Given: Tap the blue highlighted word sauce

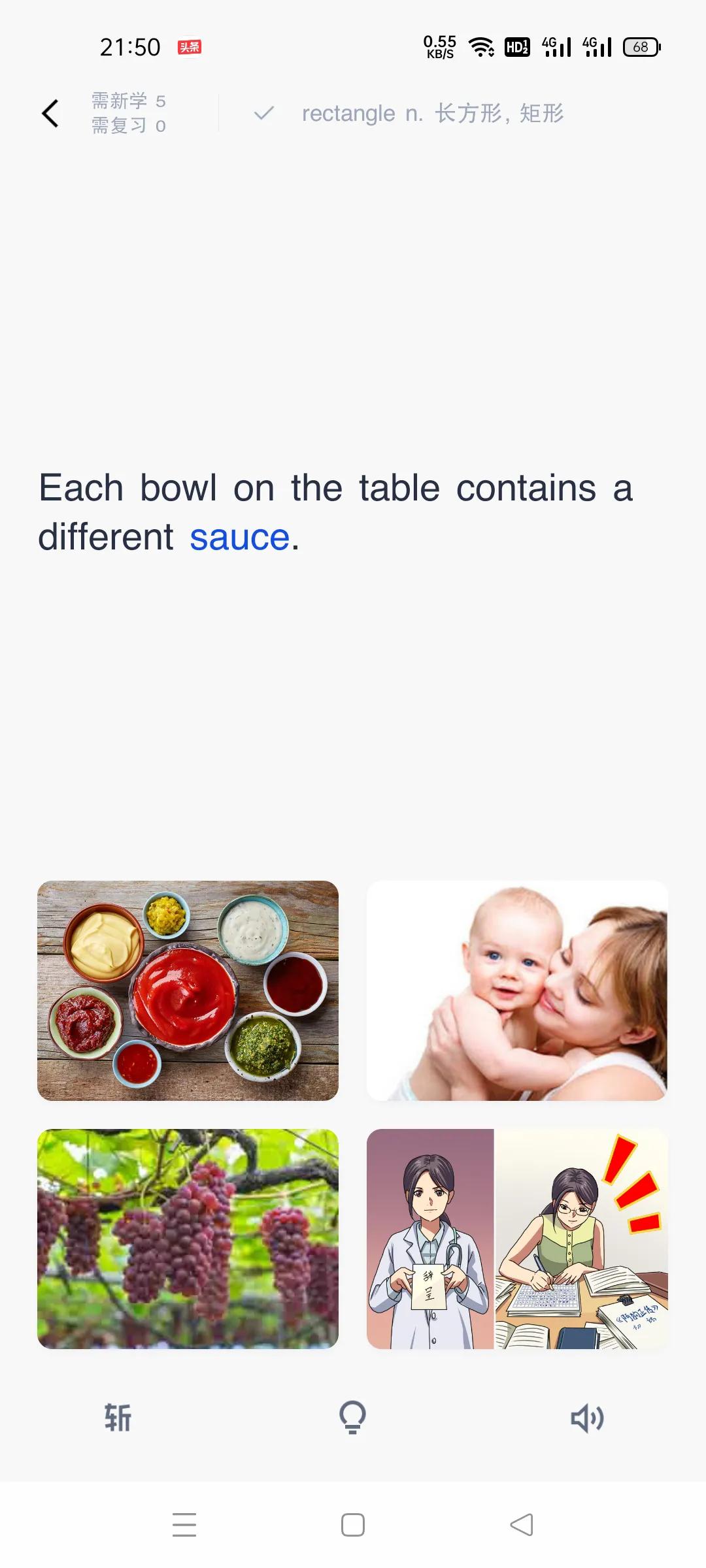Looking at the screenshot, I should 239,538.
